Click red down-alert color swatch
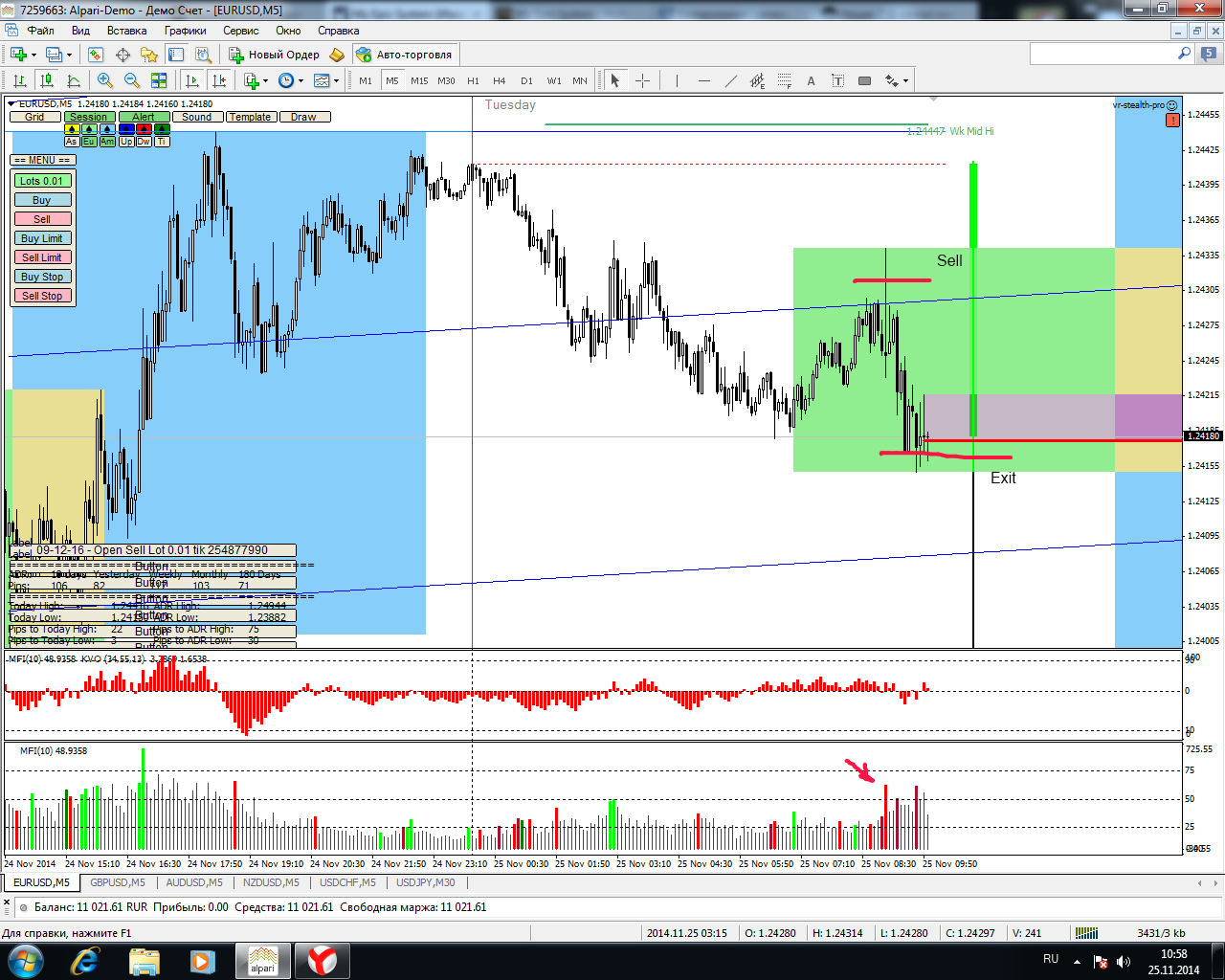The width and height of the screenshot is (1225, 980). click(x=144, y=129)
